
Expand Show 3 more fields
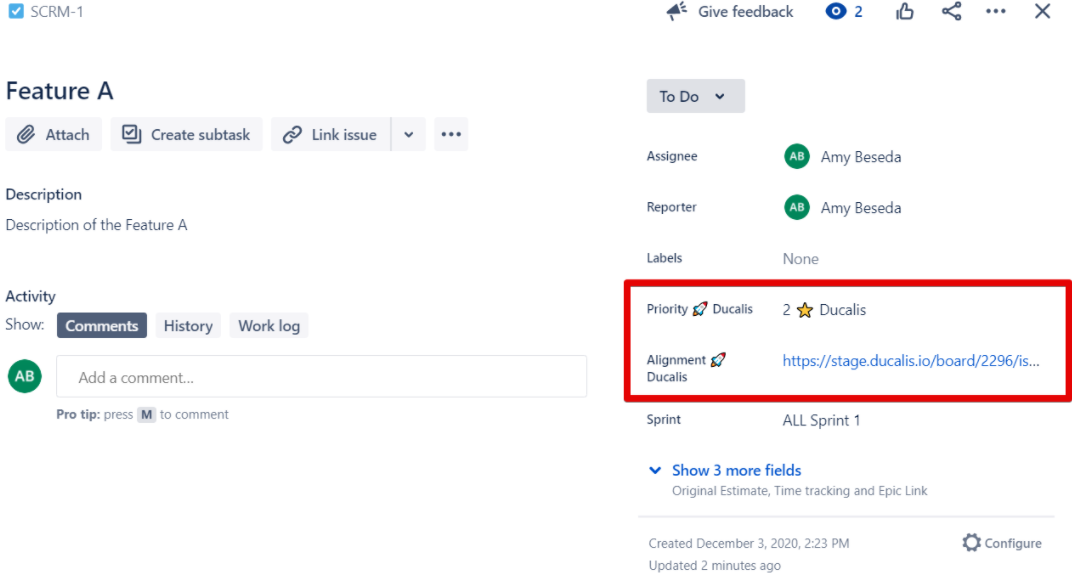point(736,470)
